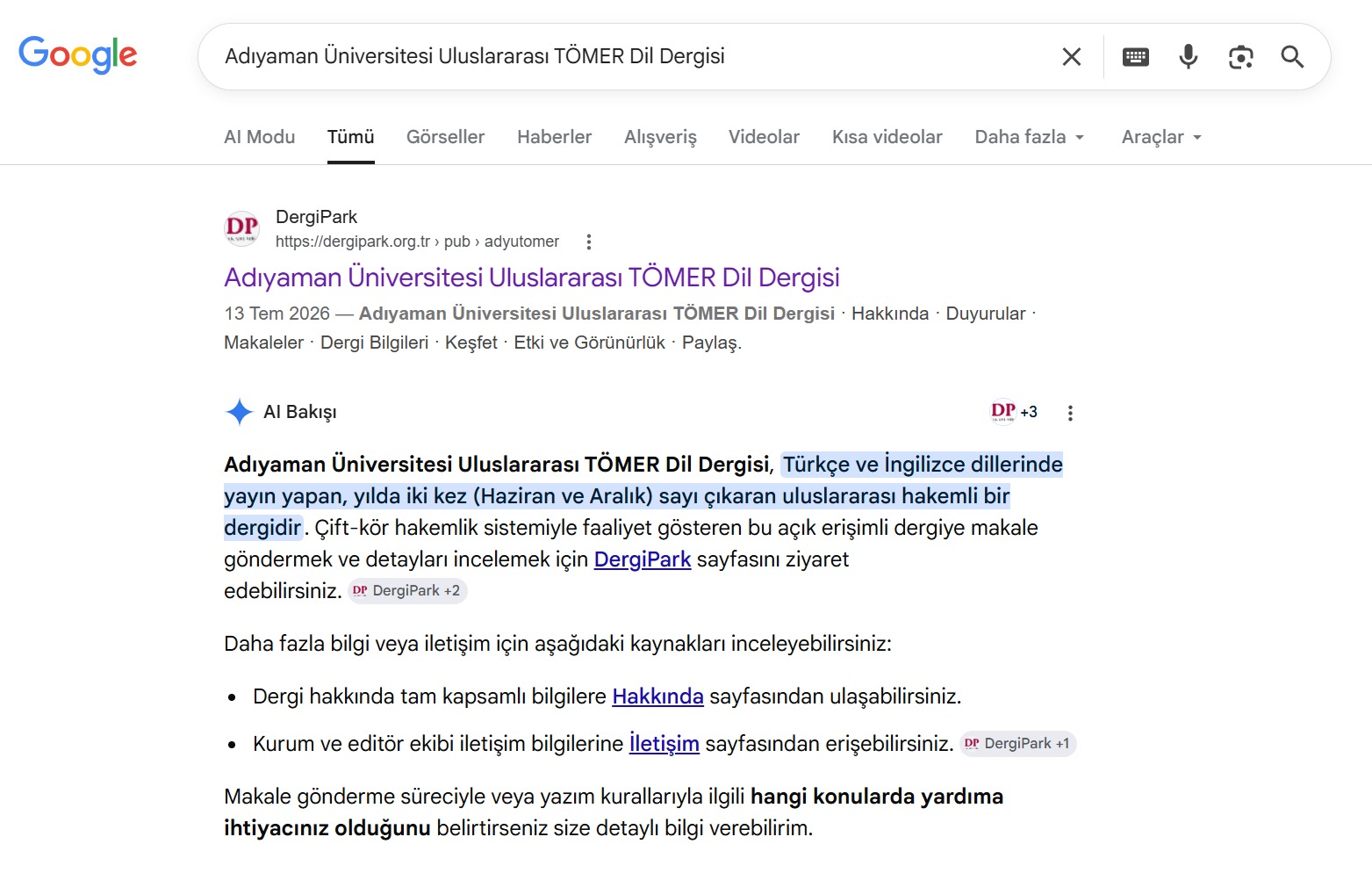Viewport: 1372px width, 873px height.
Task: Click the dergipark.org.tr › pub › adyutomer URL text
Action: pos(417,242)
